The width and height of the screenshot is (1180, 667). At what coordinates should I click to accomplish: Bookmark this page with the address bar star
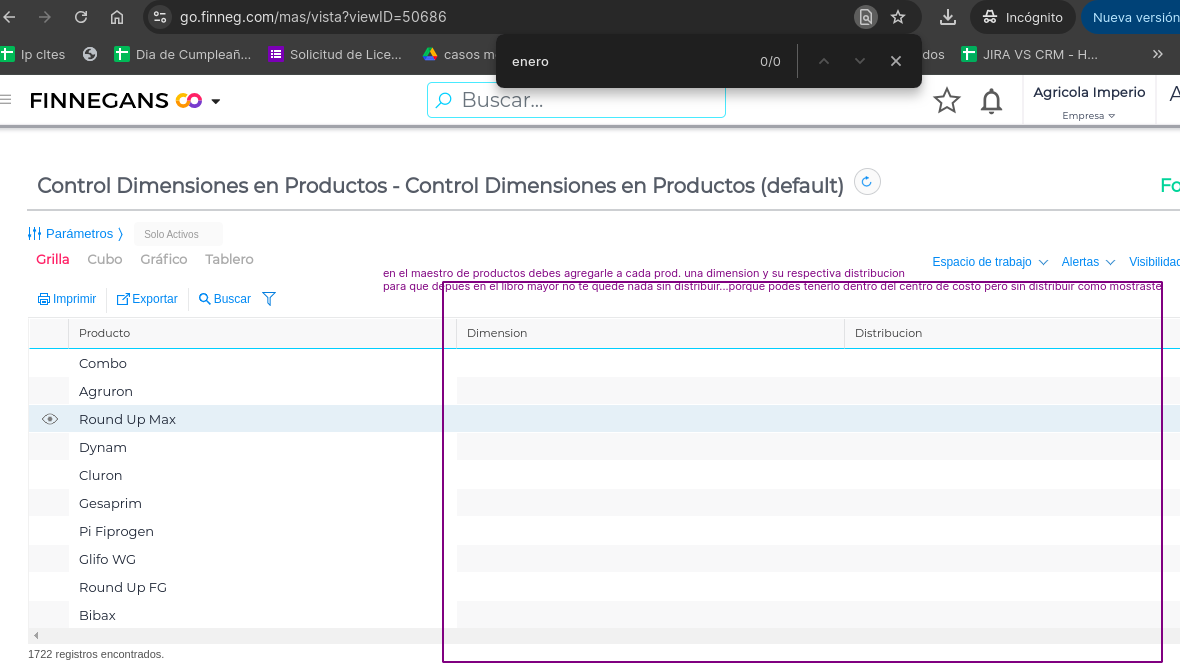tap(898, 17)
